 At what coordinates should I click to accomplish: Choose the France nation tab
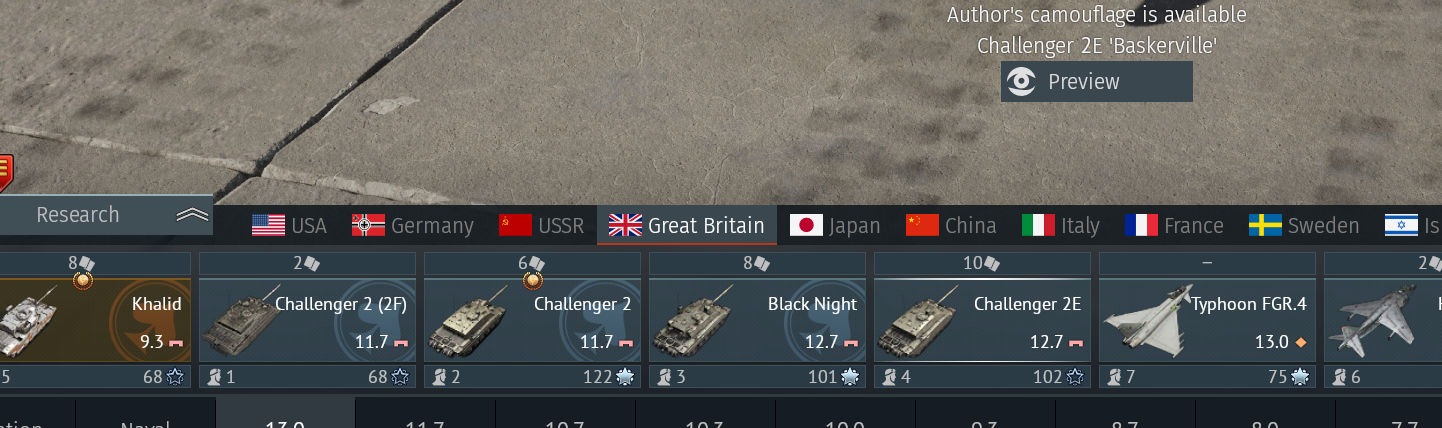click(1174, 225)
